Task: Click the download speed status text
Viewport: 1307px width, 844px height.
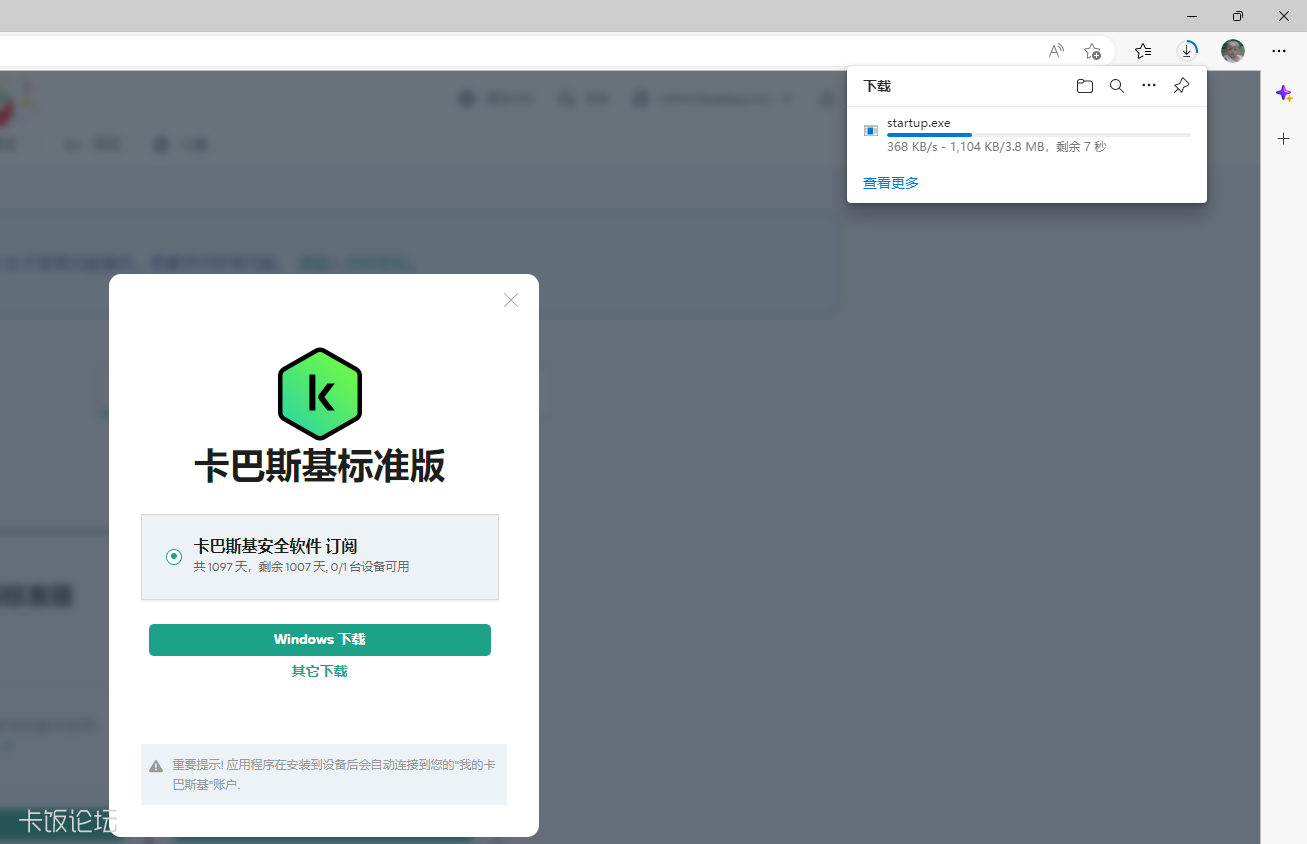Action: tap(996, 147)
